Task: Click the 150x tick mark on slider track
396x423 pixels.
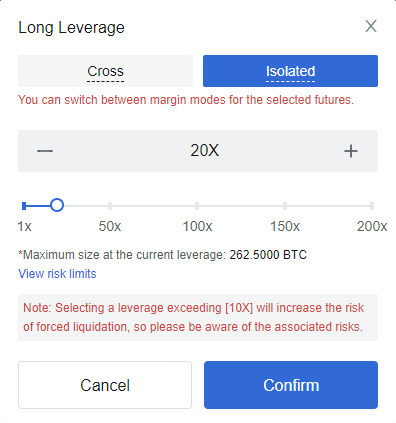Action: 285,206
